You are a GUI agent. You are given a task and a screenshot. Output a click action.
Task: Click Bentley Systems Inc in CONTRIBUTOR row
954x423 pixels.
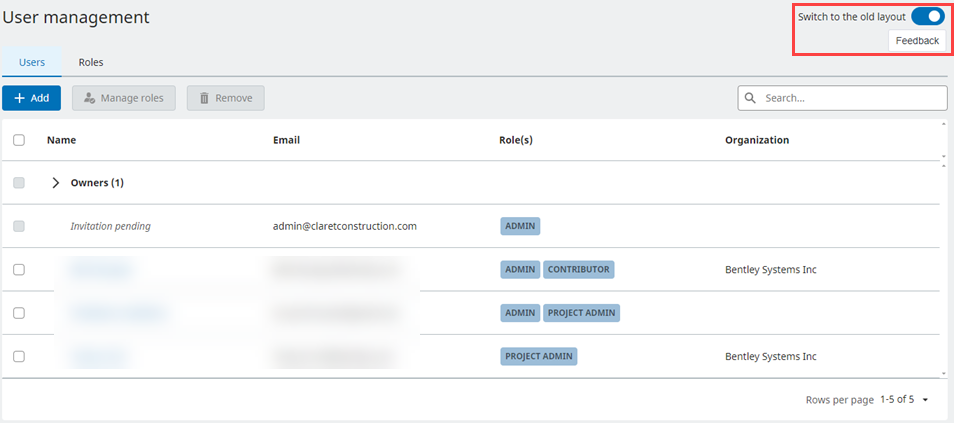coord(771,270)
